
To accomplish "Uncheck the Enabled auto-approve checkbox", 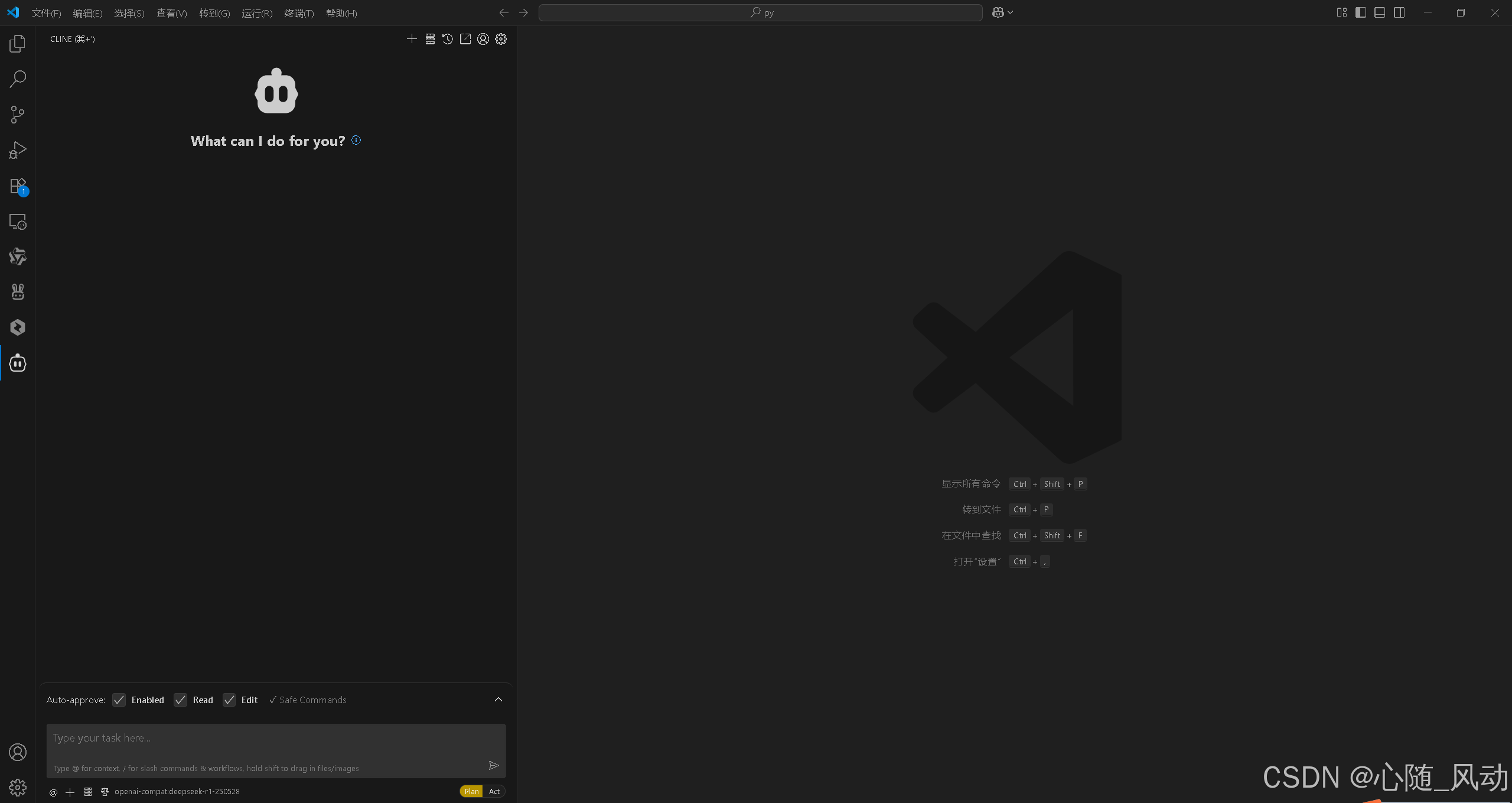I will 119,700.
